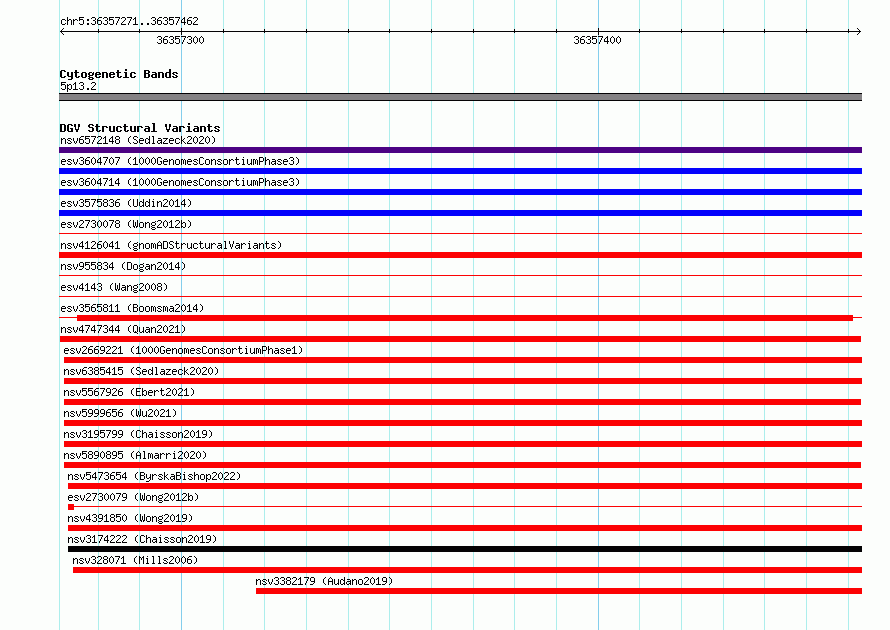
Task: Select the nsv4126041 (gnomADStructuralVariants) label
Action: [x=171, y=245]
